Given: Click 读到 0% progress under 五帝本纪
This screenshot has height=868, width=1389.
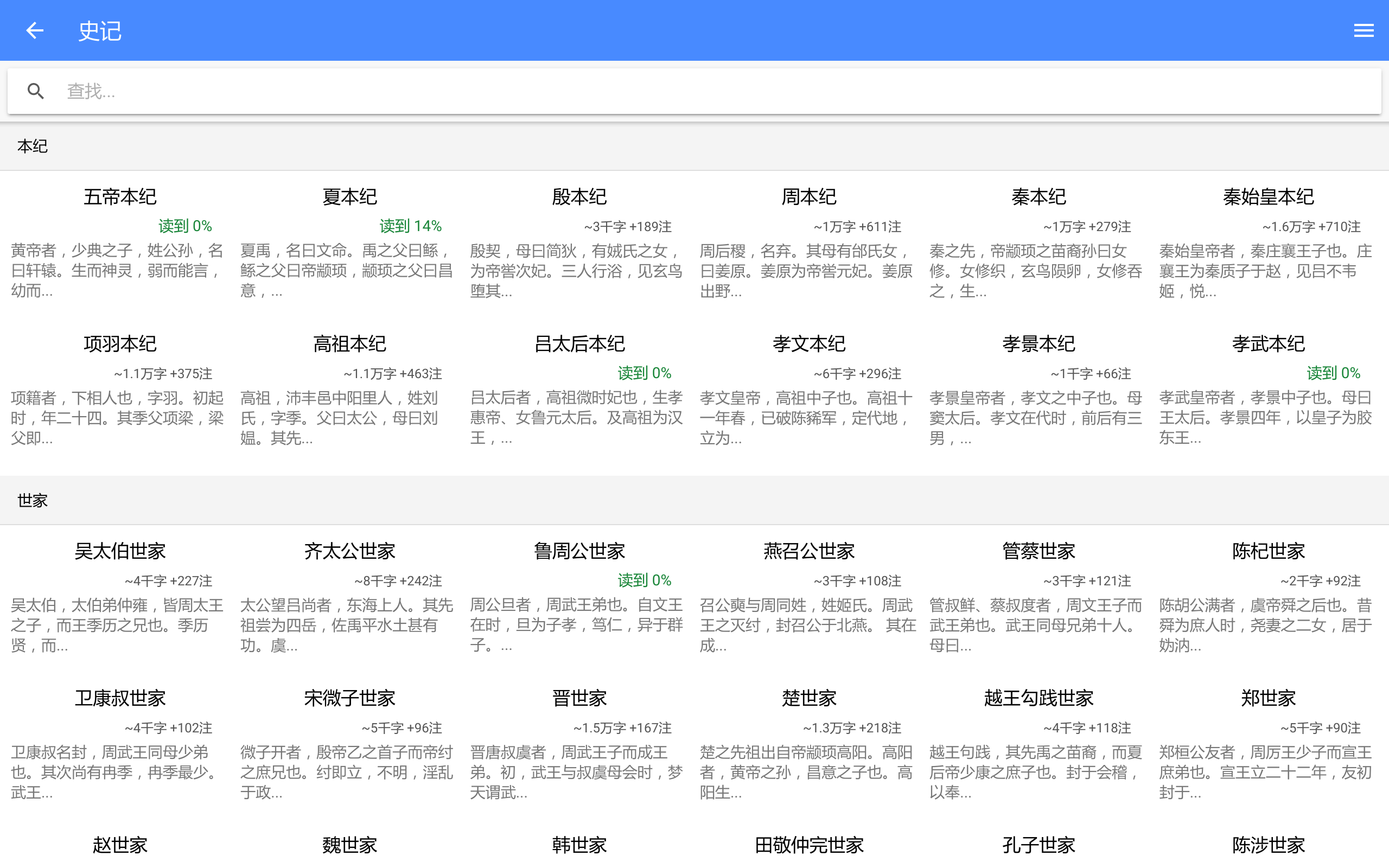Looking at the screenshot, I should [x=185, y=226].
